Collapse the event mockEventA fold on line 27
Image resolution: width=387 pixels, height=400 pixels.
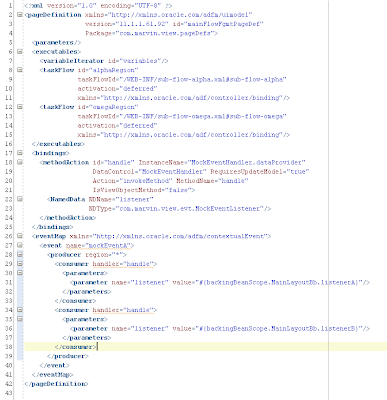coord(20,245)
